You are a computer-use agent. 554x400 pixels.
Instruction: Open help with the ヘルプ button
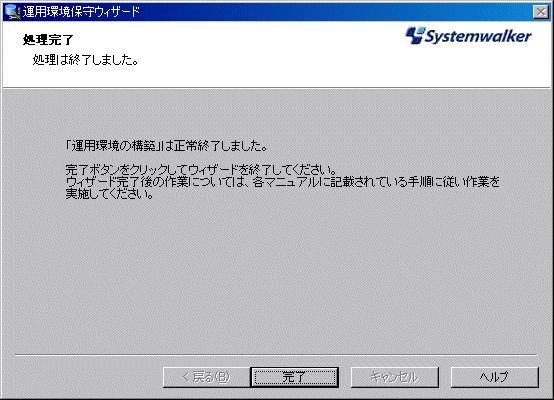click(x=495, y=377)
